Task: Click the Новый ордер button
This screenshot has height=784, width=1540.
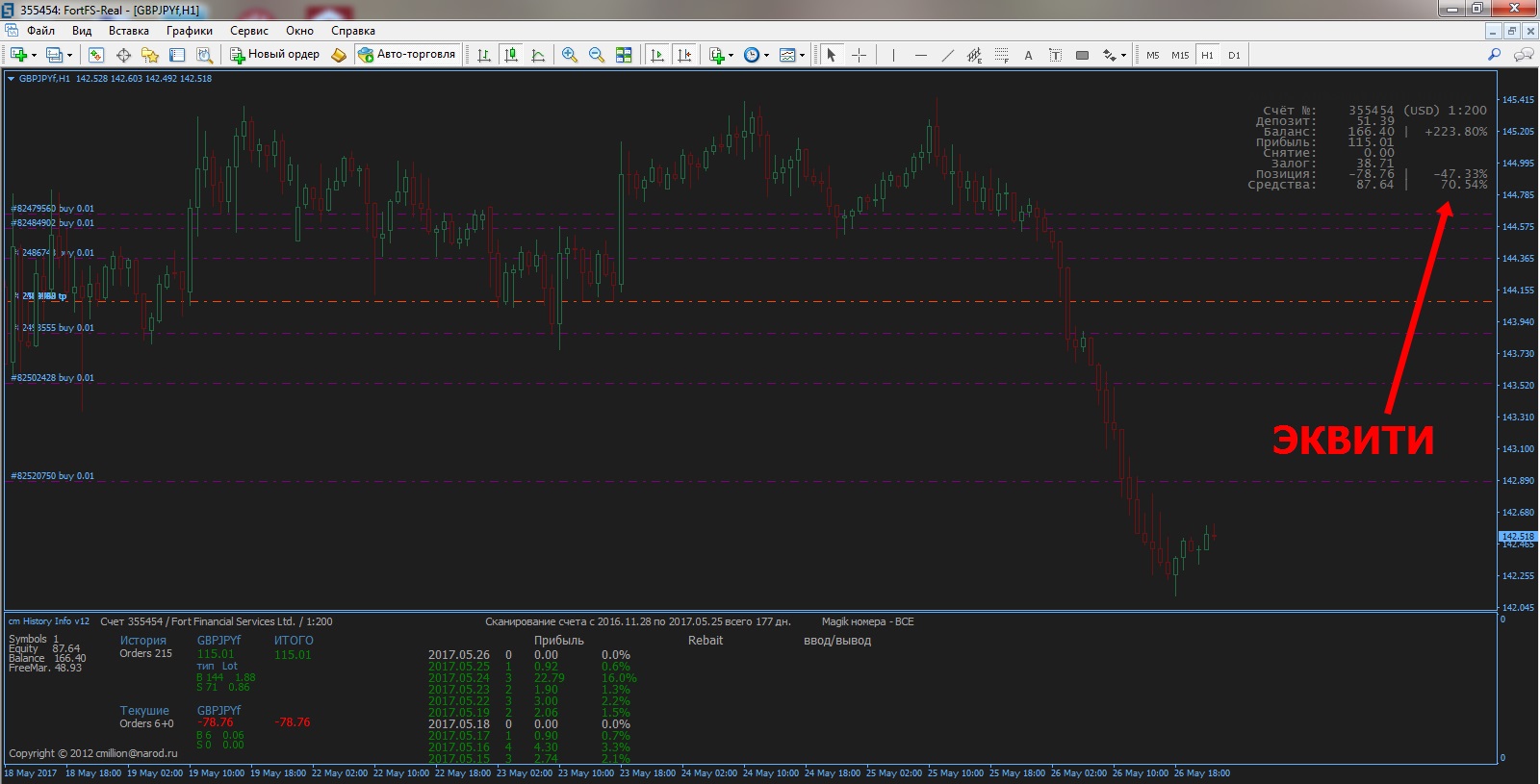Action: [x=274, y=55]
